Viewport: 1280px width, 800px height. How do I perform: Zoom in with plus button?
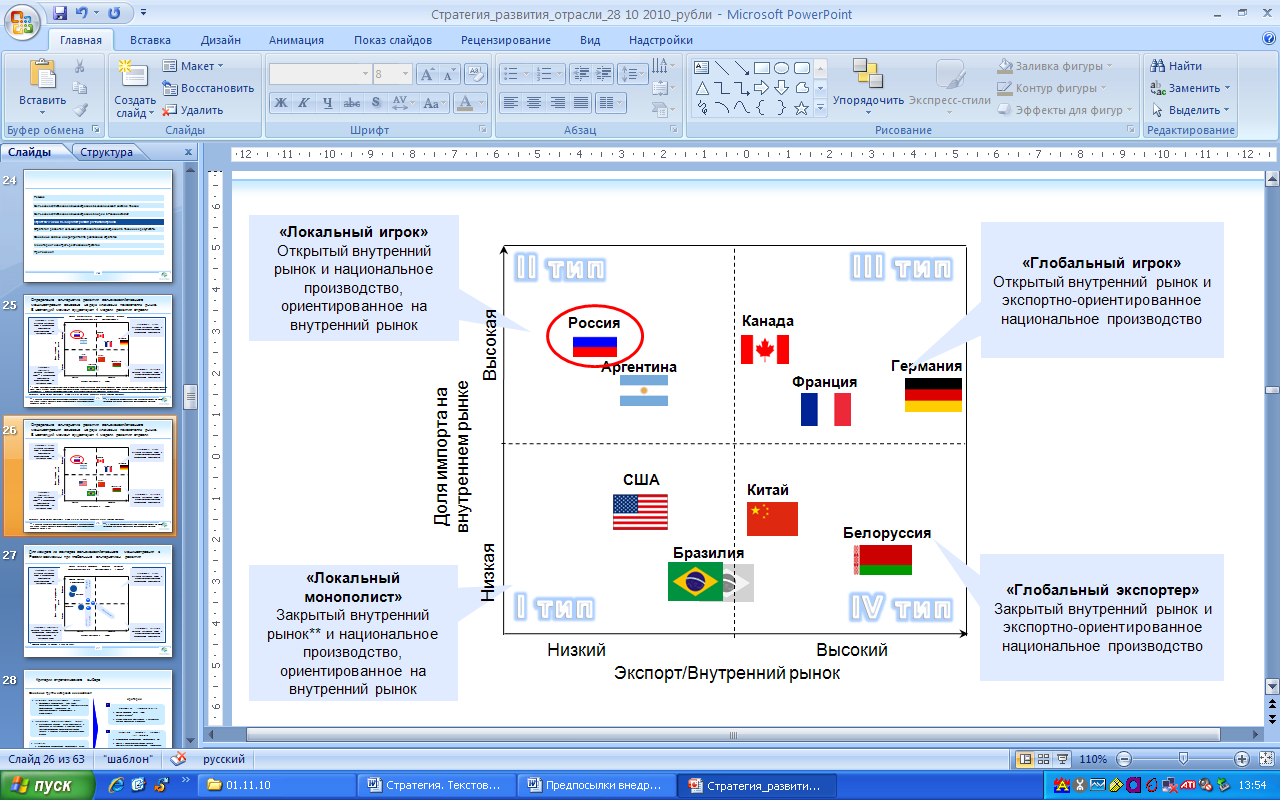pyautogui.click(x=1241, y=759)
